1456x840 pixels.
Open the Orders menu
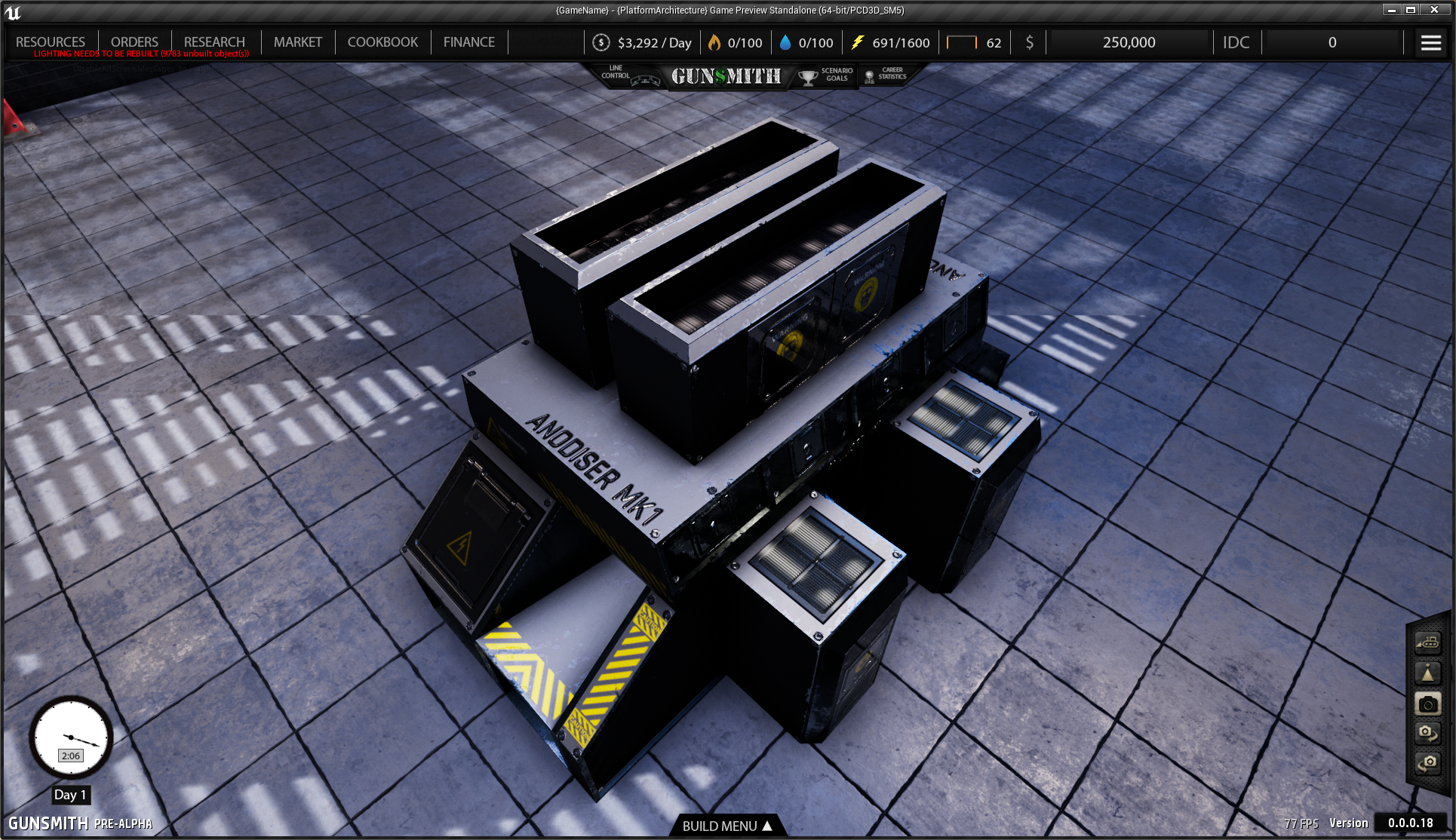pos(134,41)
